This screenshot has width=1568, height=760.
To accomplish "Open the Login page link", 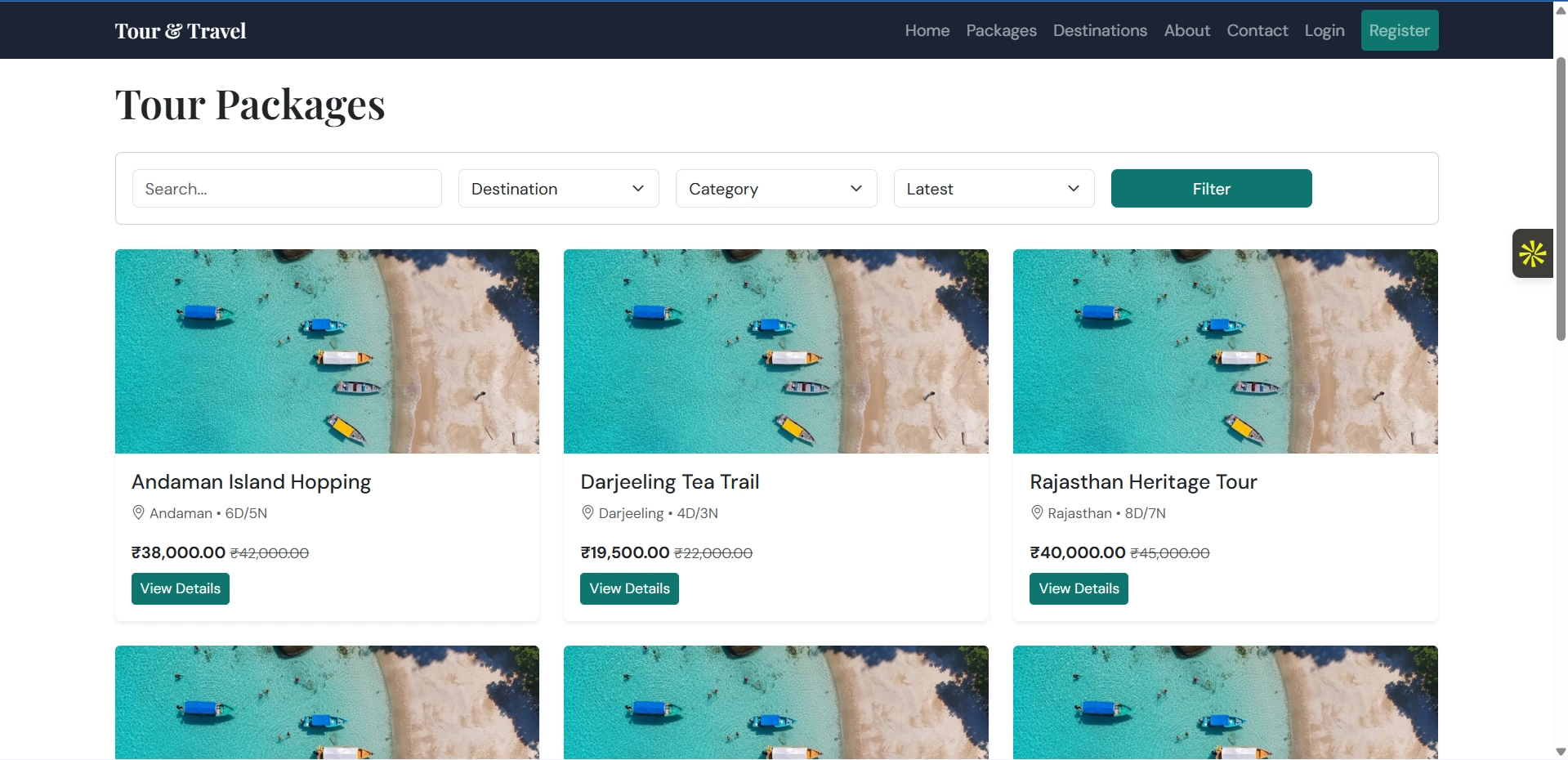I will (x=1325, y=30).
